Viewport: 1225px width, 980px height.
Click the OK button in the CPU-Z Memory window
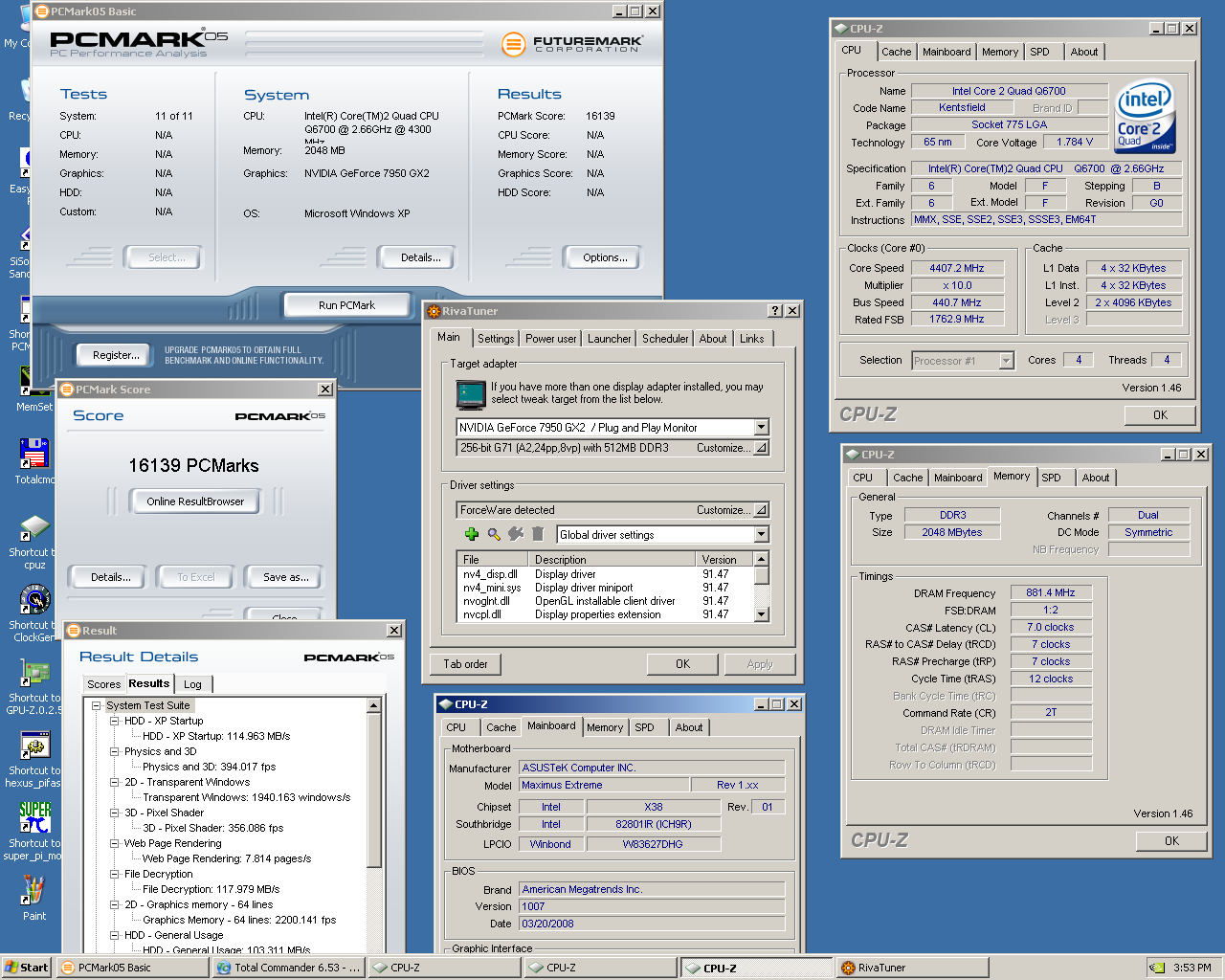tap(1171, 841)
